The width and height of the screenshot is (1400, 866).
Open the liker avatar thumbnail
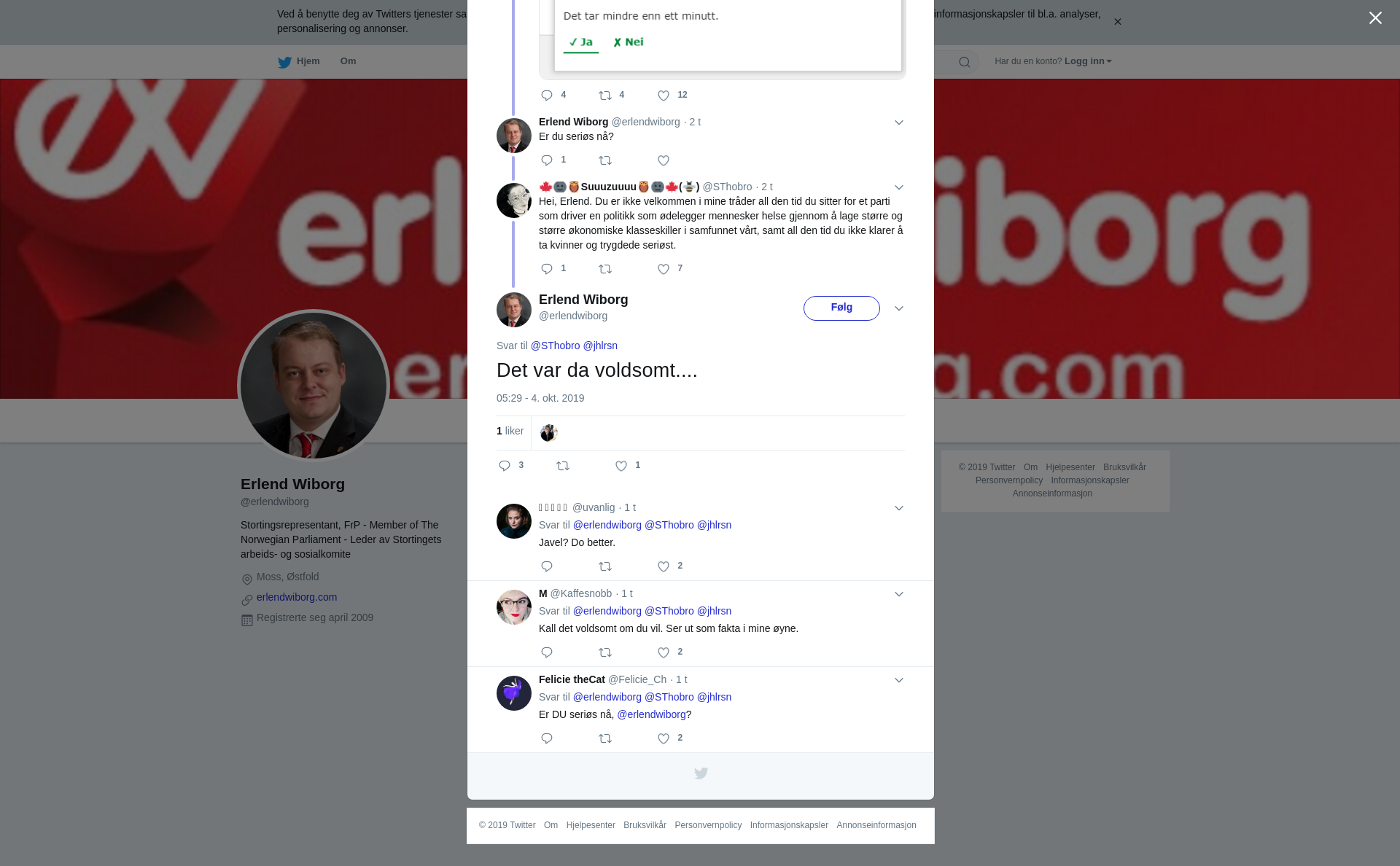click(x=548, y=433)
